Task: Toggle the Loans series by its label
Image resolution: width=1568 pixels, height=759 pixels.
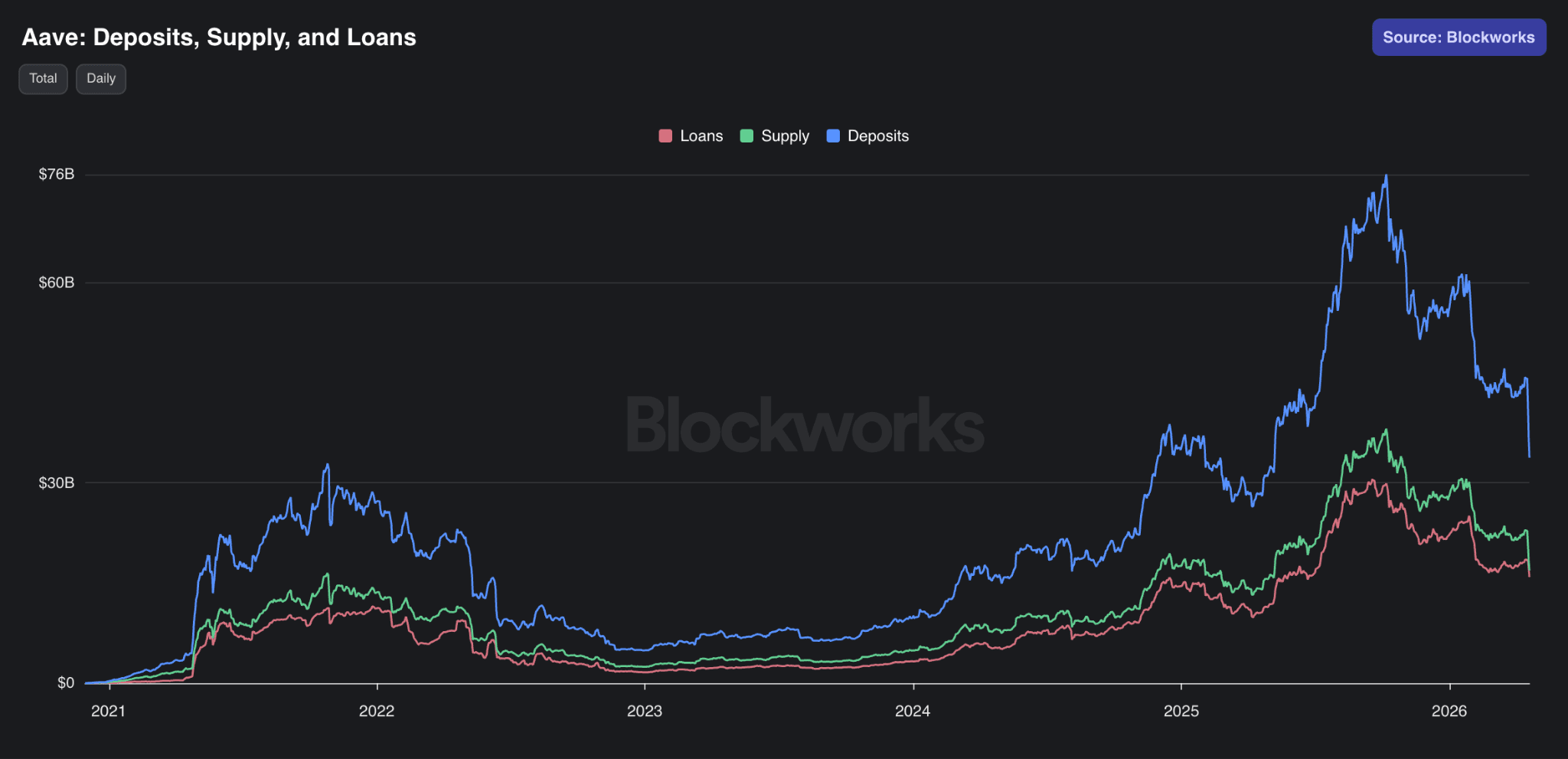Action: [701, 136]
